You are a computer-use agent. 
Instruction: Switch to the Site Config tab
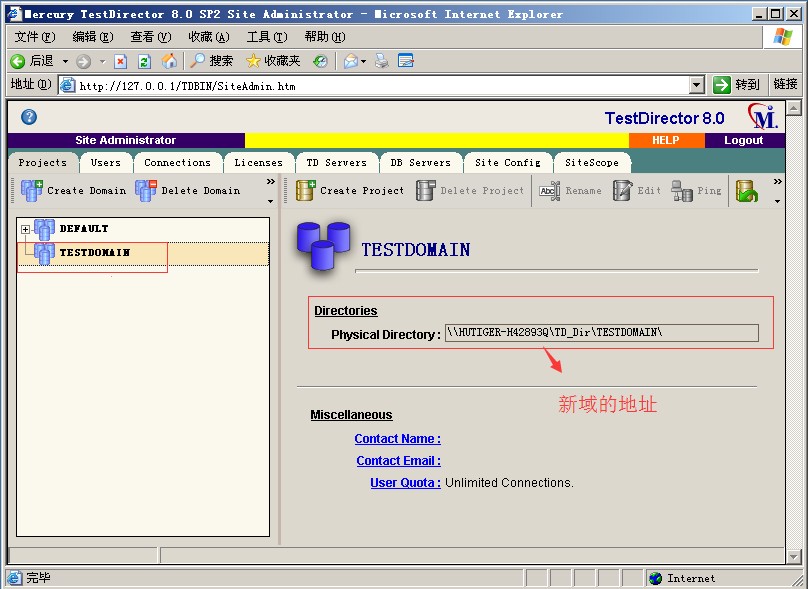[x=507, y=162]
